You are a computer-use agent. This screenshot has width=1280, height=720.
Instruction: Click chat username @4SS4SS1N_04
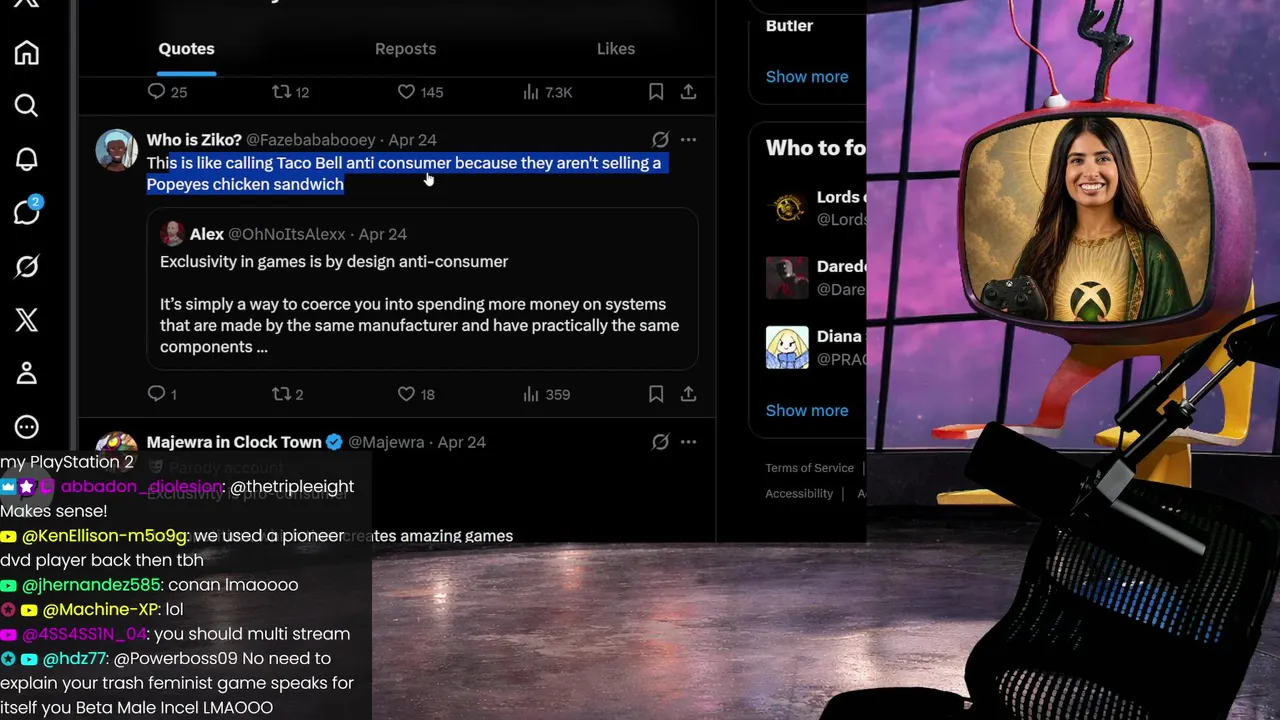click(x=85, y=634)
